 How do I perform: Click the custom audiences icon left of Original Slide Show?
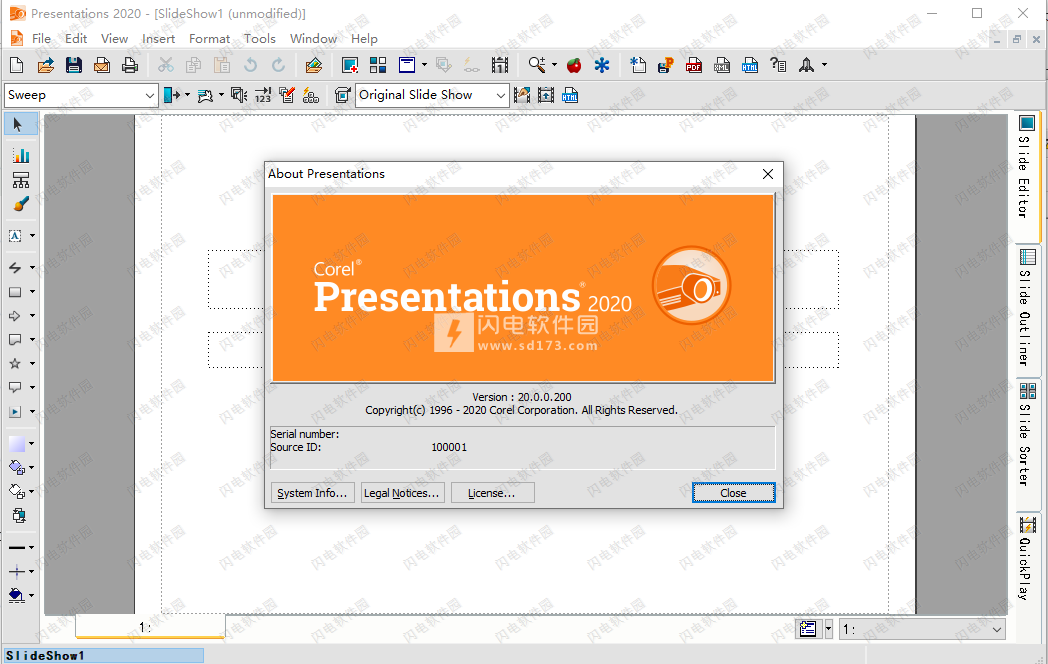click(x=342, y=95)
